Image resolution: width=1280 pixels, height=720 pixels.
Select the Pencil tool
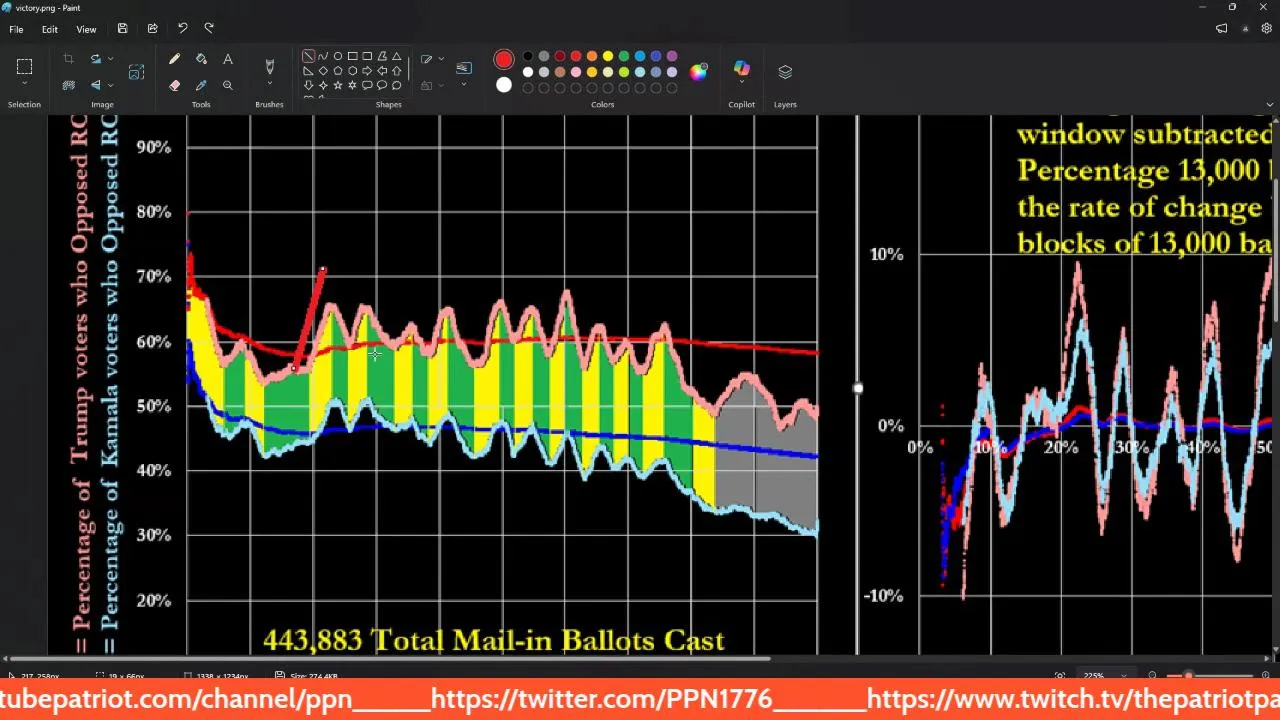(x=174, y=59)
